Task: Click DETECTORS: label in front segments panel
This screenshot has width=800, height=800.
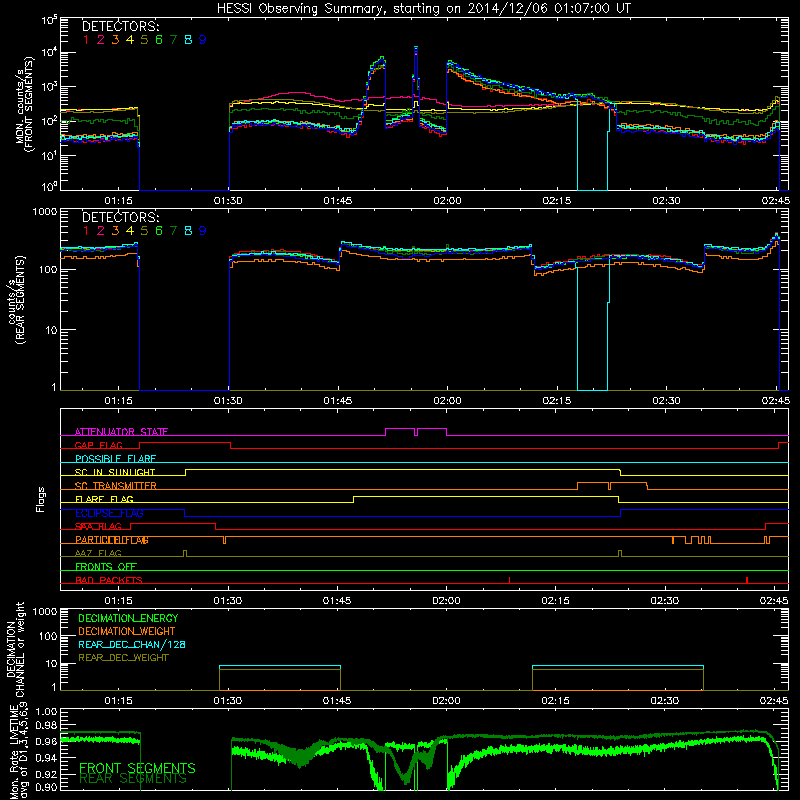Action: (x=121, y=27)
